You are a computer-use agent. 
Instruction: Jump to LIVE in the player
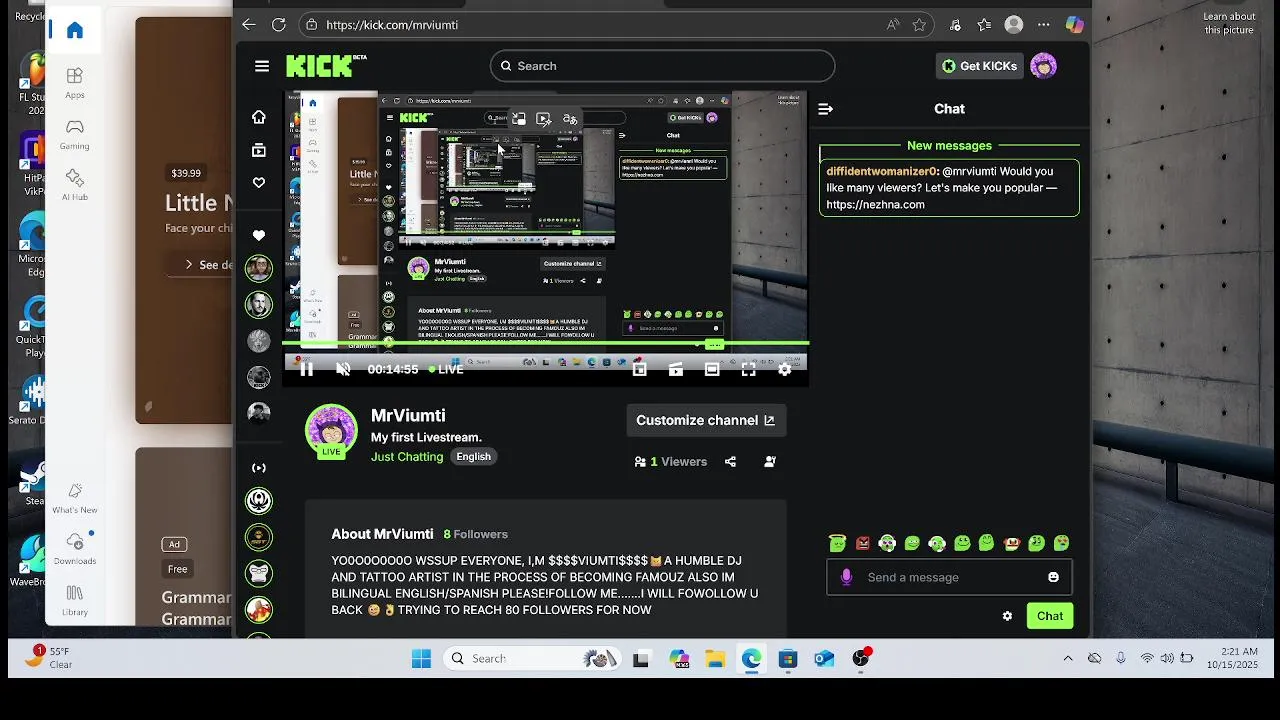(446, 369)
